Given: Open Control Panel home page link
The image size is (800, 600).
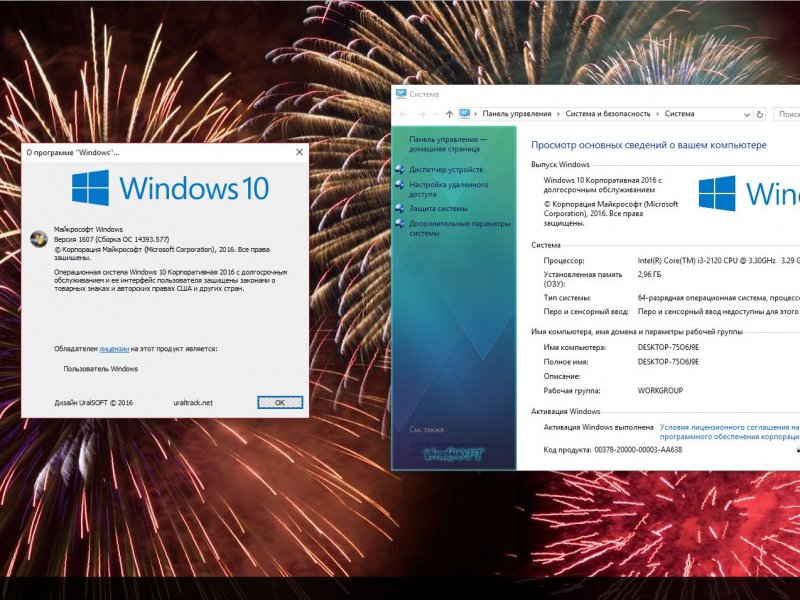Looking at the screenshot, I should pos(448,144).
